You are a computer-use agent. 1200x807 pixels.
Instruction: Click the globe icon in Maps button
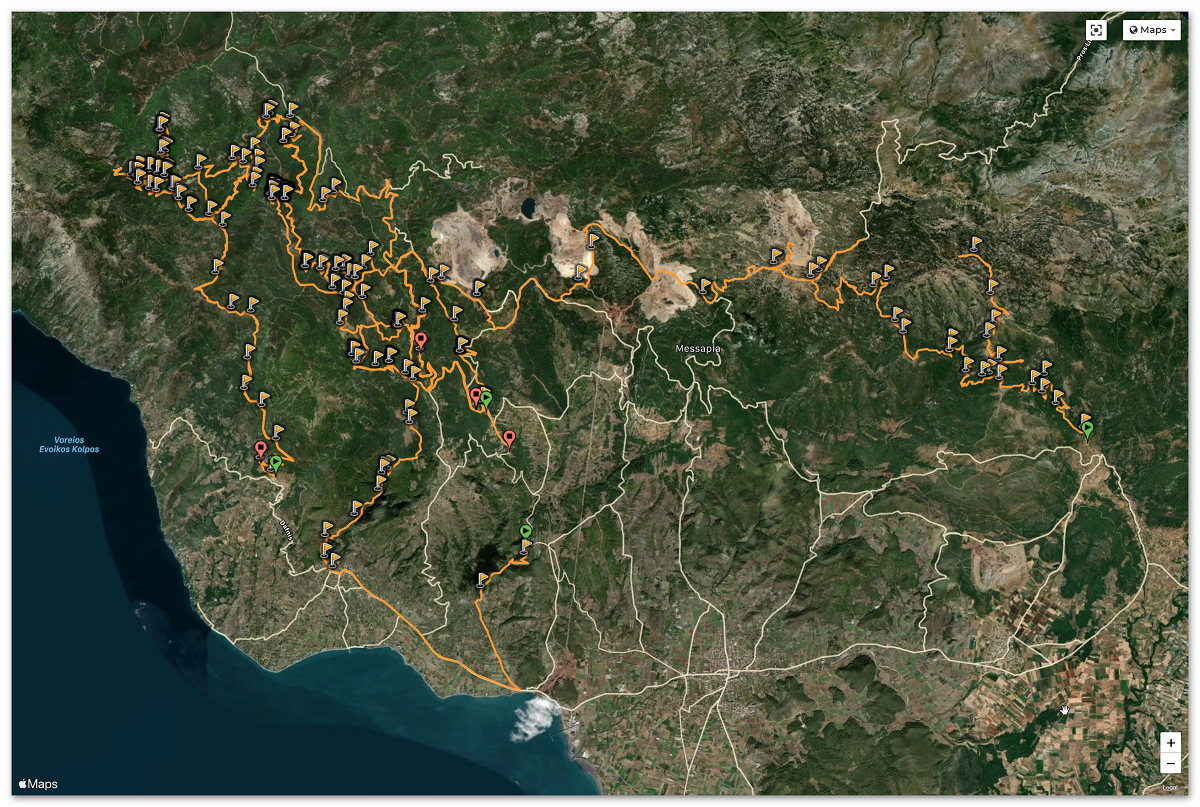(1134, 30)
